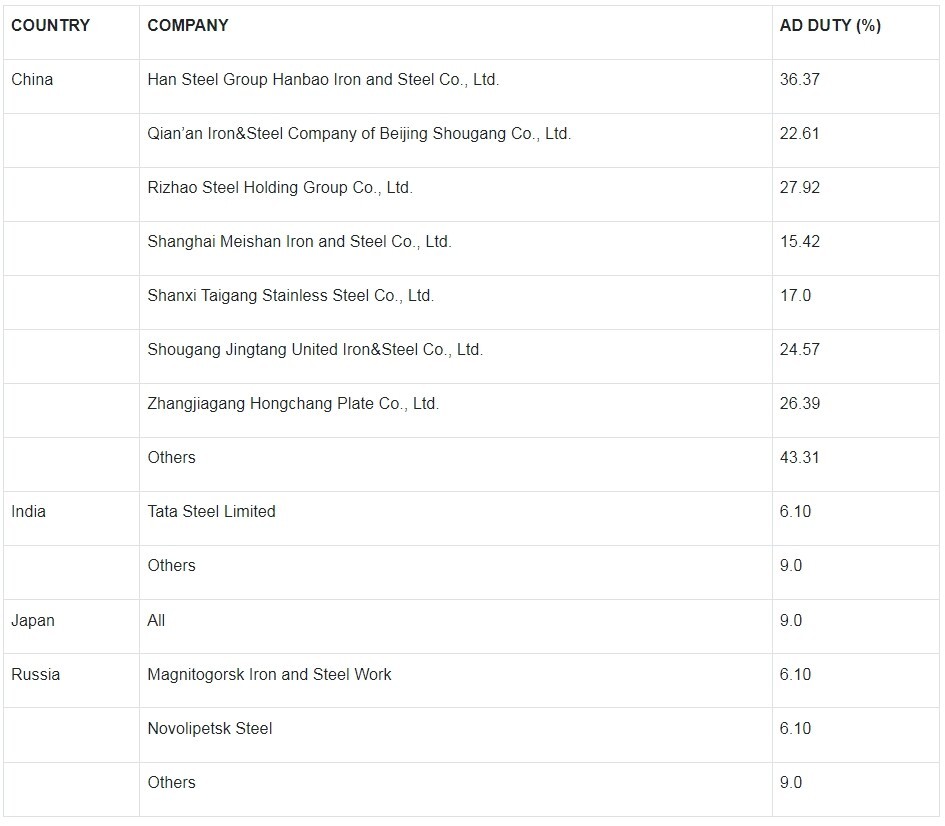Click Shanxi Taigang Stainless Steel cell

(290, 296)
